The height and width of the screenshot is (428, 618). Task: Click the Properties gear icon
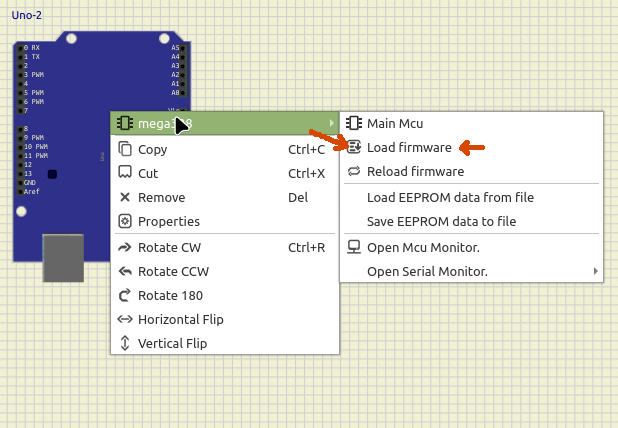(125, 221)
